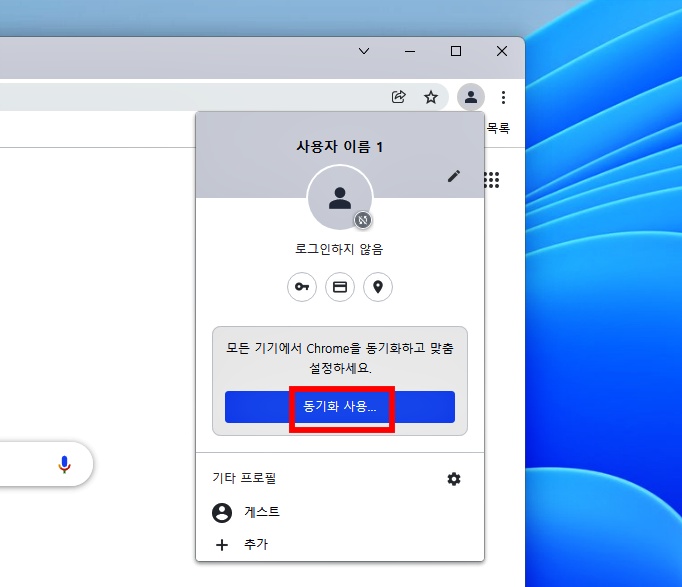Open the 게스트 guest profile
The image size is (682, 587).
click(340, 512)
